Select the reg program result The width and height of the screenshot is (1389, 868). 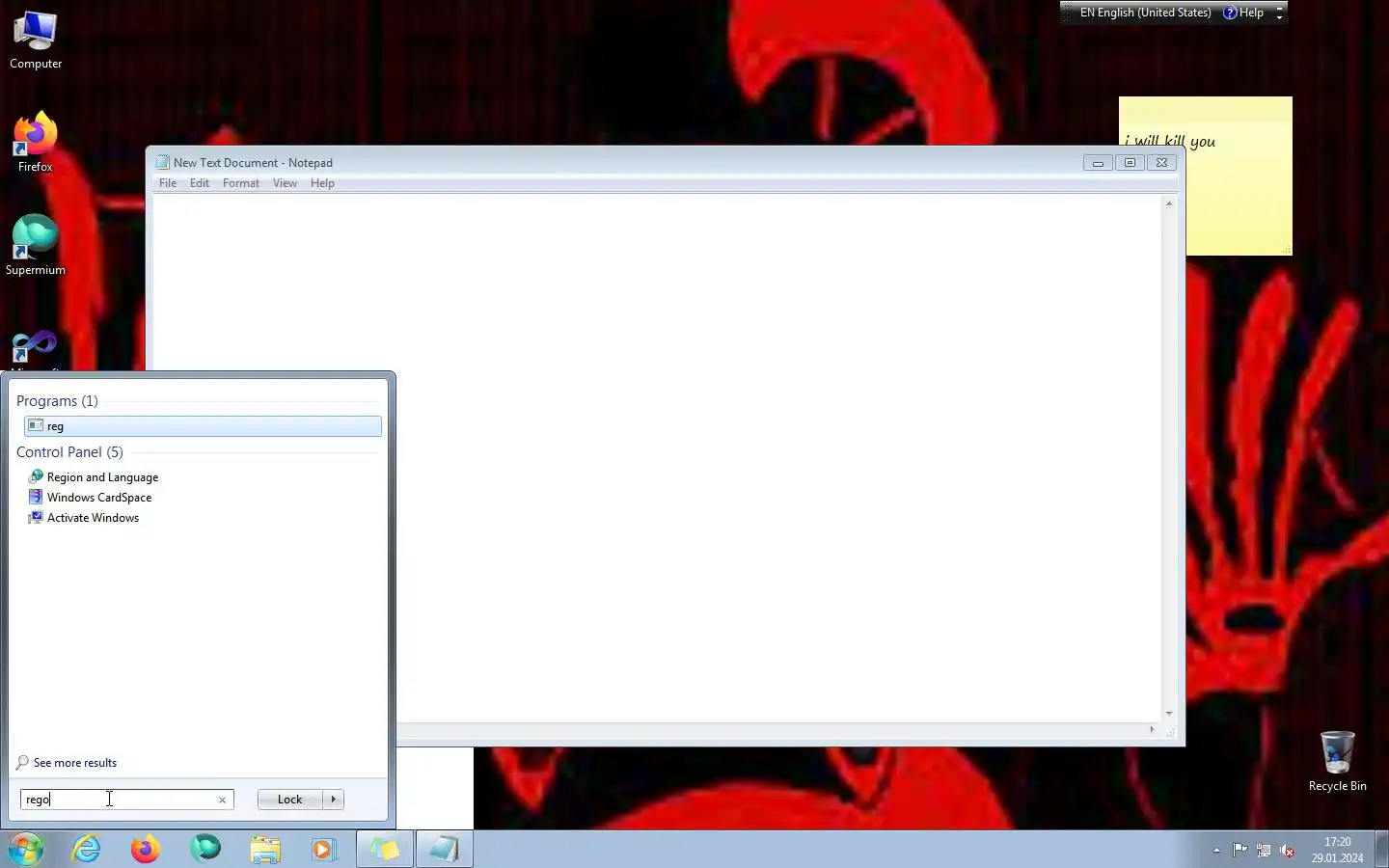(x=203, y=426)
